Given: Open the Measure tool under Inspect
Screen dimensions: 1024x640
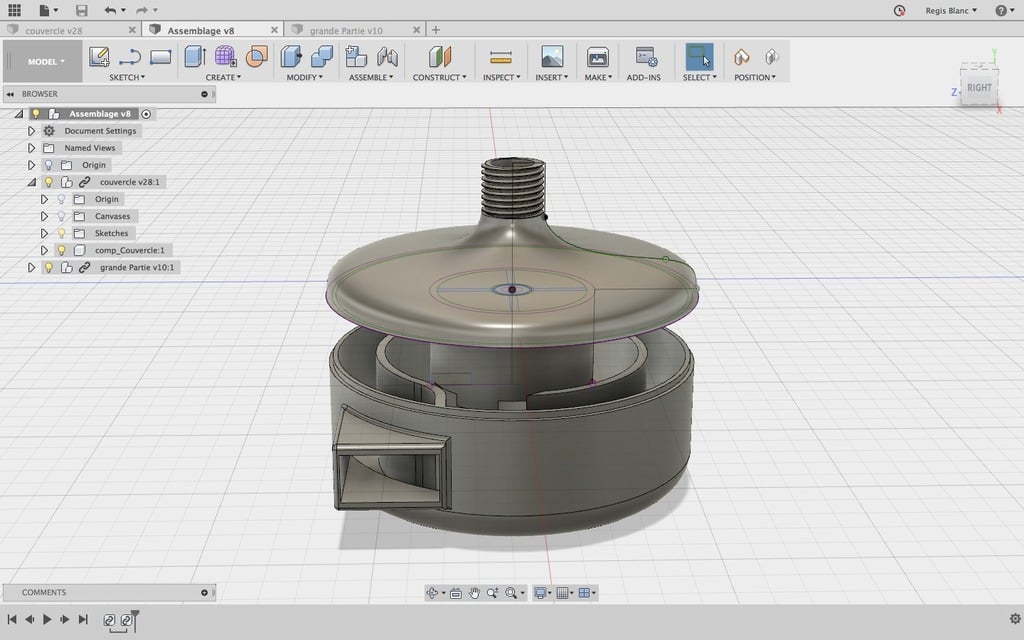Looking at the screenshot, I should [499, 55].
